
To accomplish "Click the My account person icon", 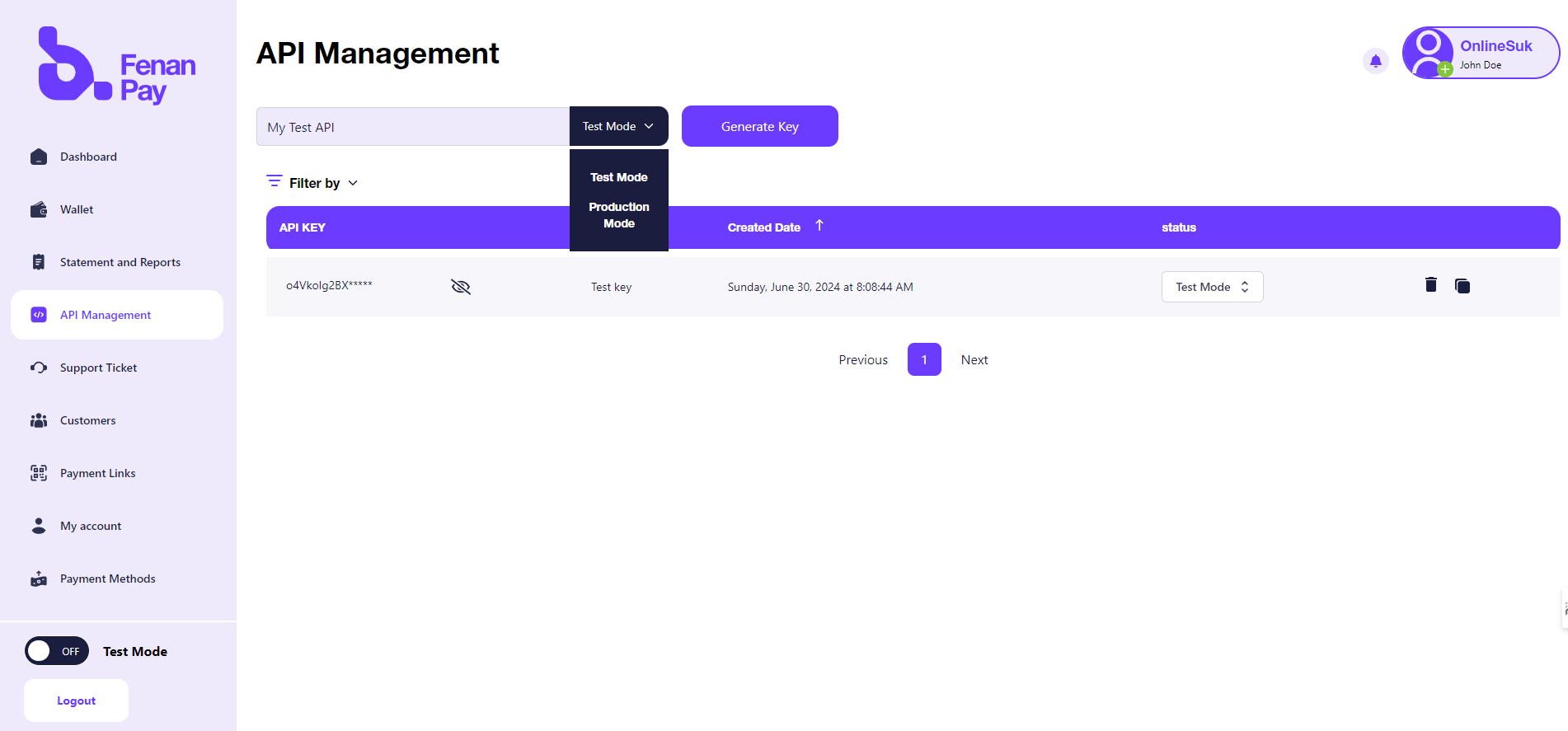I will 39,526.
